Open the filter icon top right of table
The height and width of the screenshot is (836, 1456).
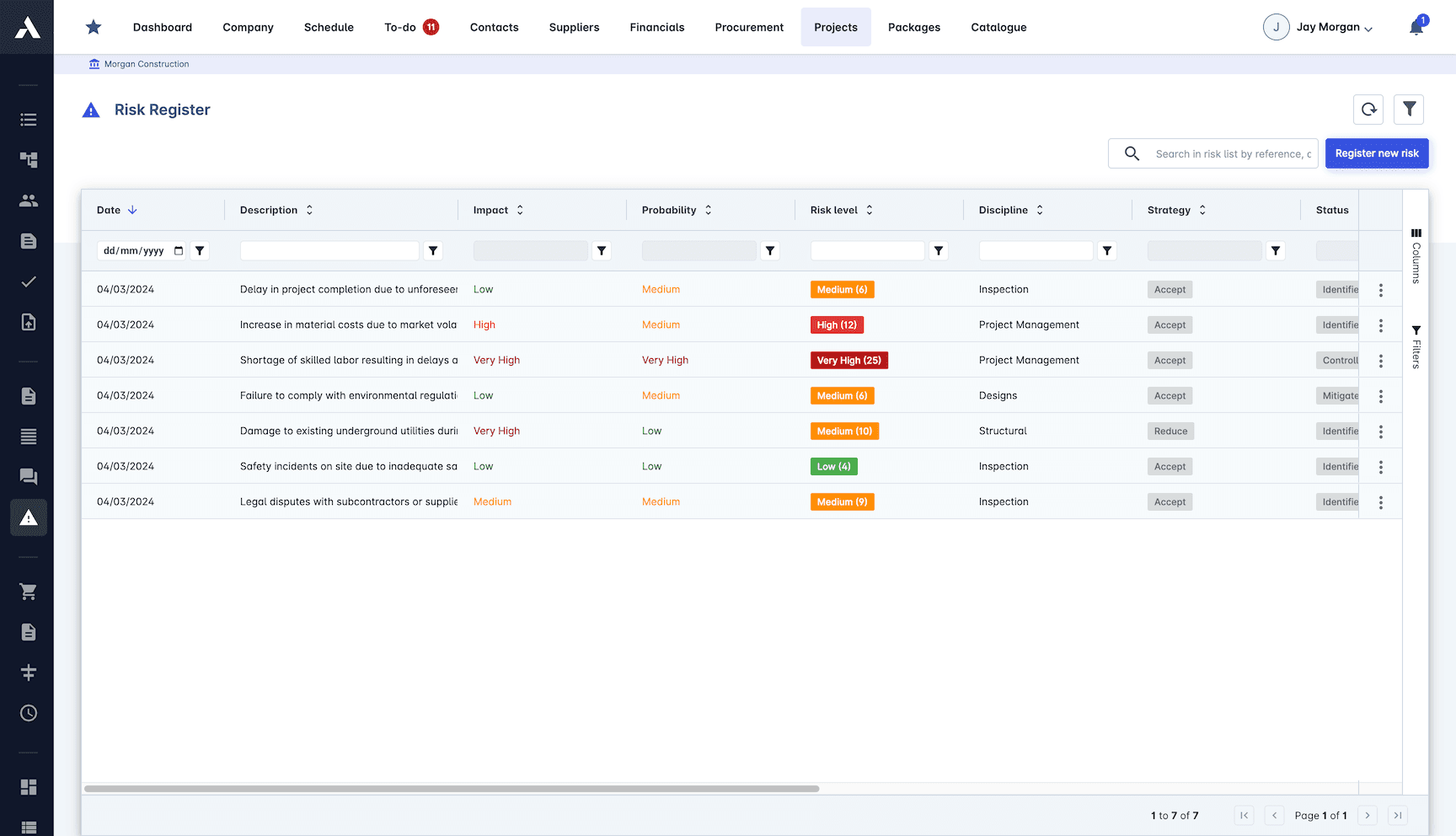[1408, 109]
